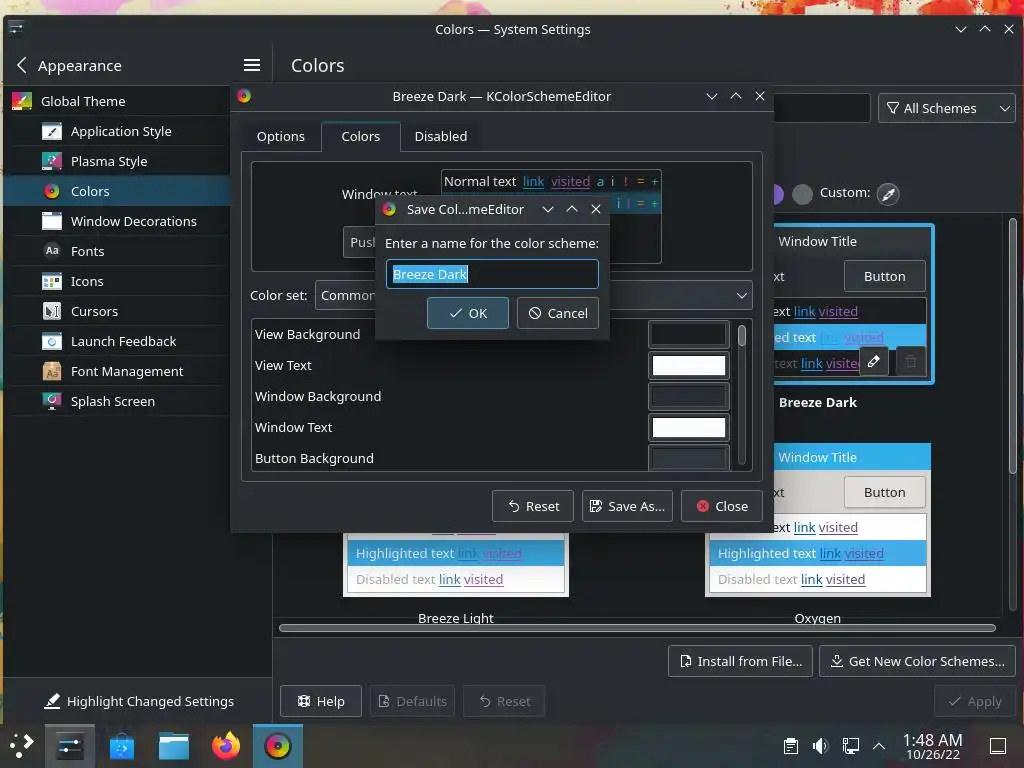Click the Launch Feedback icon
The image size is (1024, 768).
pyautogui.click(x=52, y=342)
